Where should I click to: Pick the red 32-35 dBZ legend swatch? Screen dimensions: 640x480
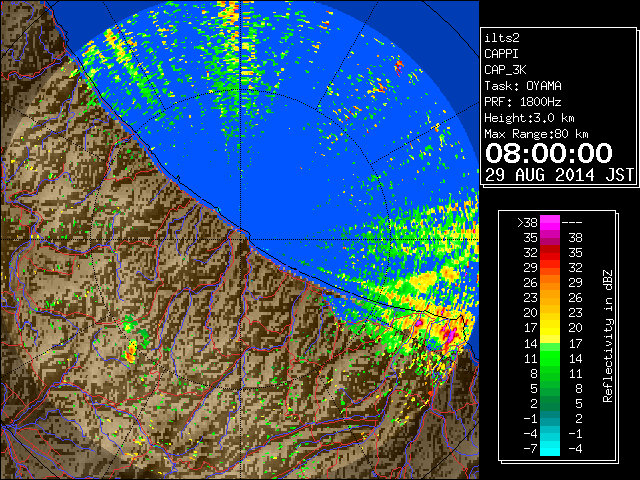[x=550, y=253]
